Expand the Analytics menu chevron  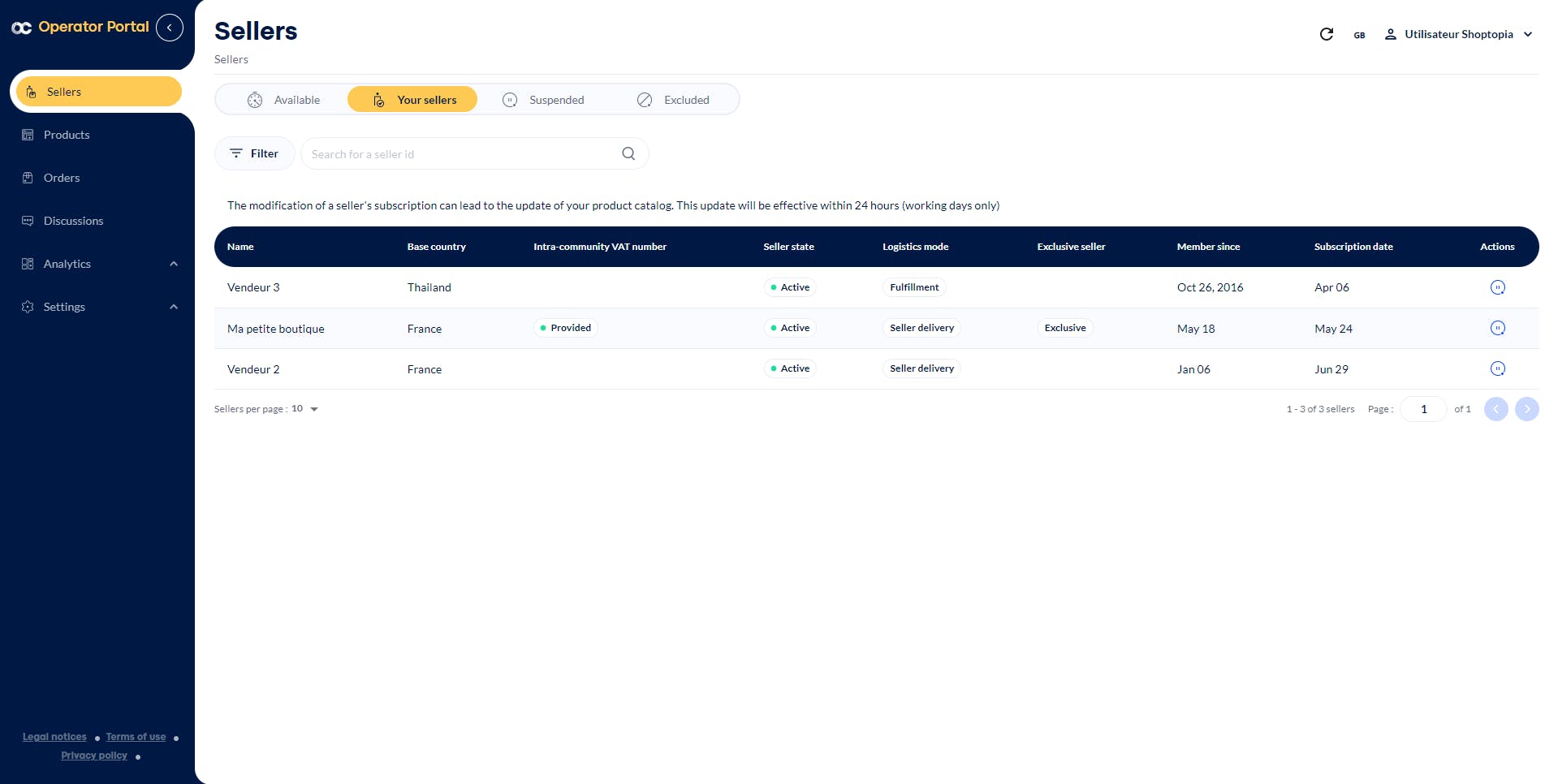pos(174,264)
